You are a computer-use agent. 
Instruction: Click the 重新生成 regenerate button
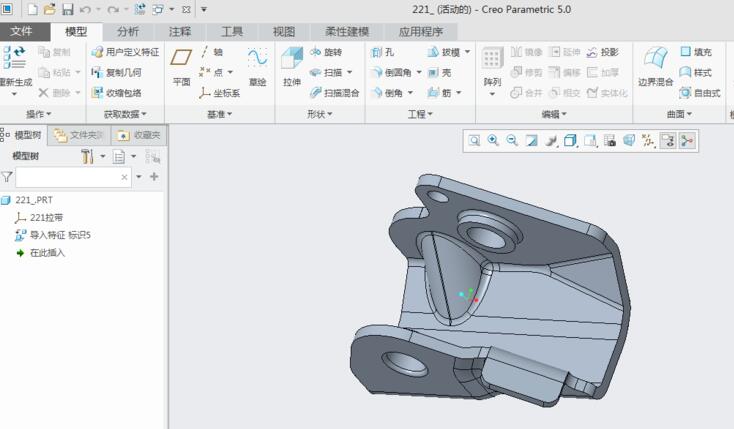(15, 69)
